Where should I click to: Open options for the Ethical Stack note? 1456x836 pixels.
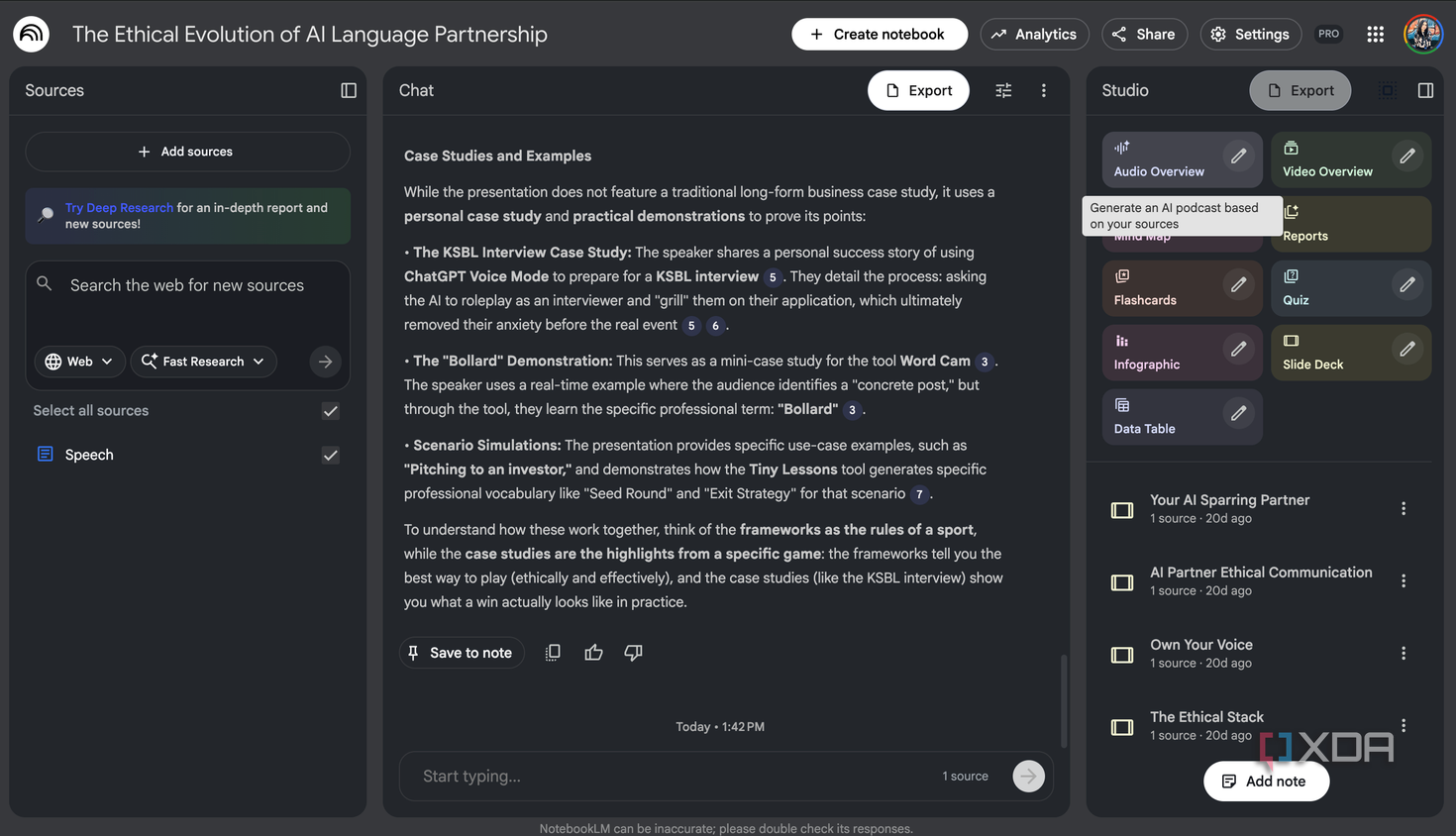[1404, 725]
